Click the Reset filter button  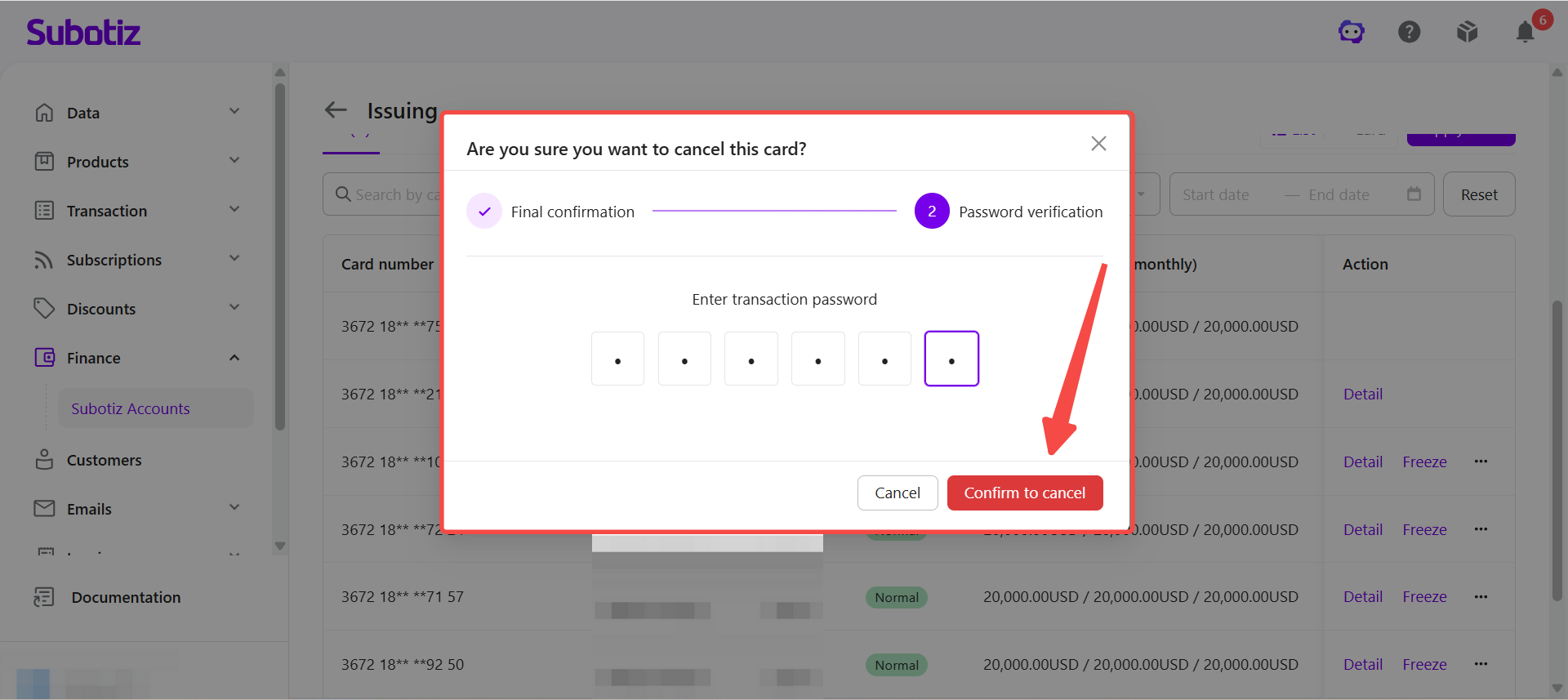click(x=1479, y=194)
